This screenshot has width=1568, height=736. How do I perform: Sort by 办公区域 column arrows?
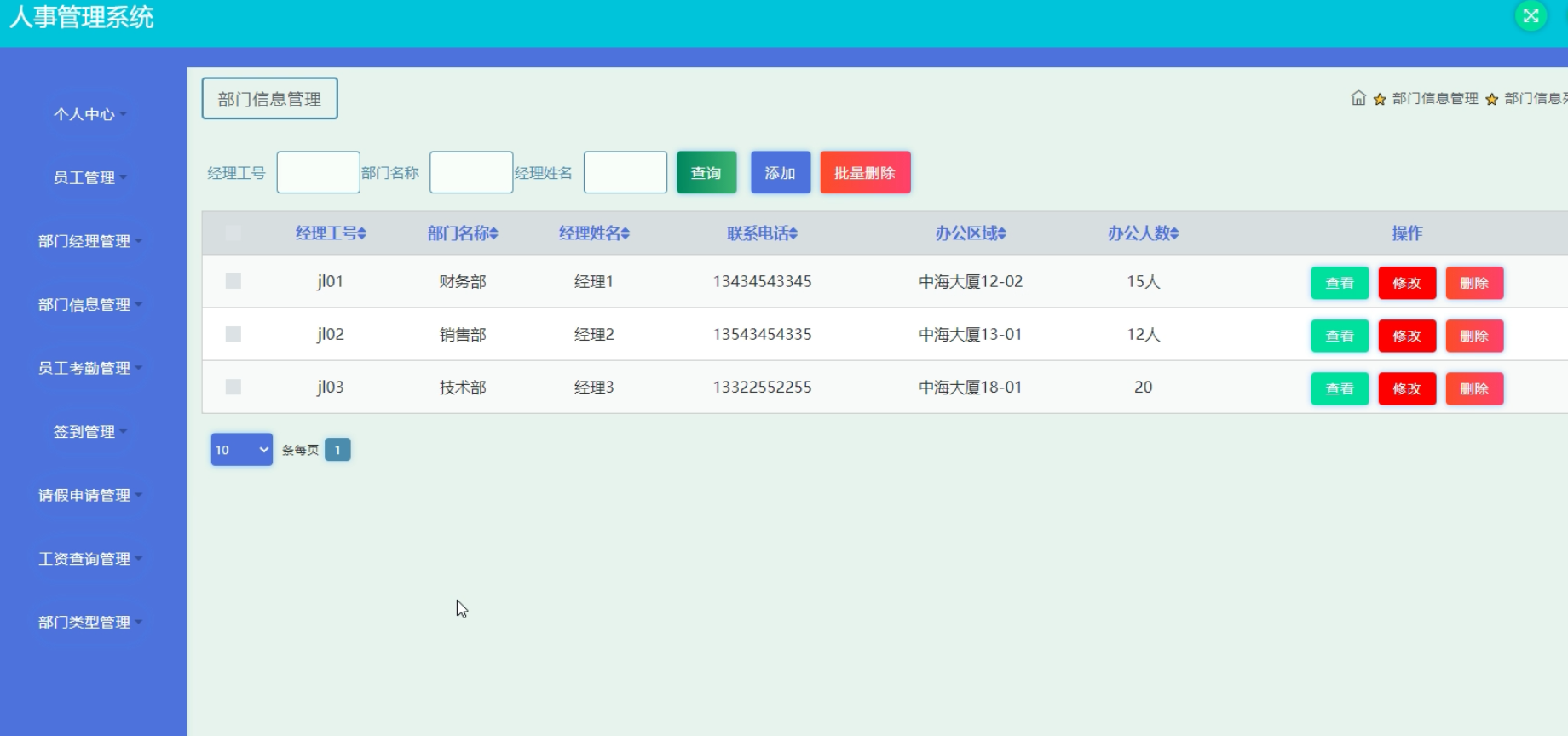1002,233
